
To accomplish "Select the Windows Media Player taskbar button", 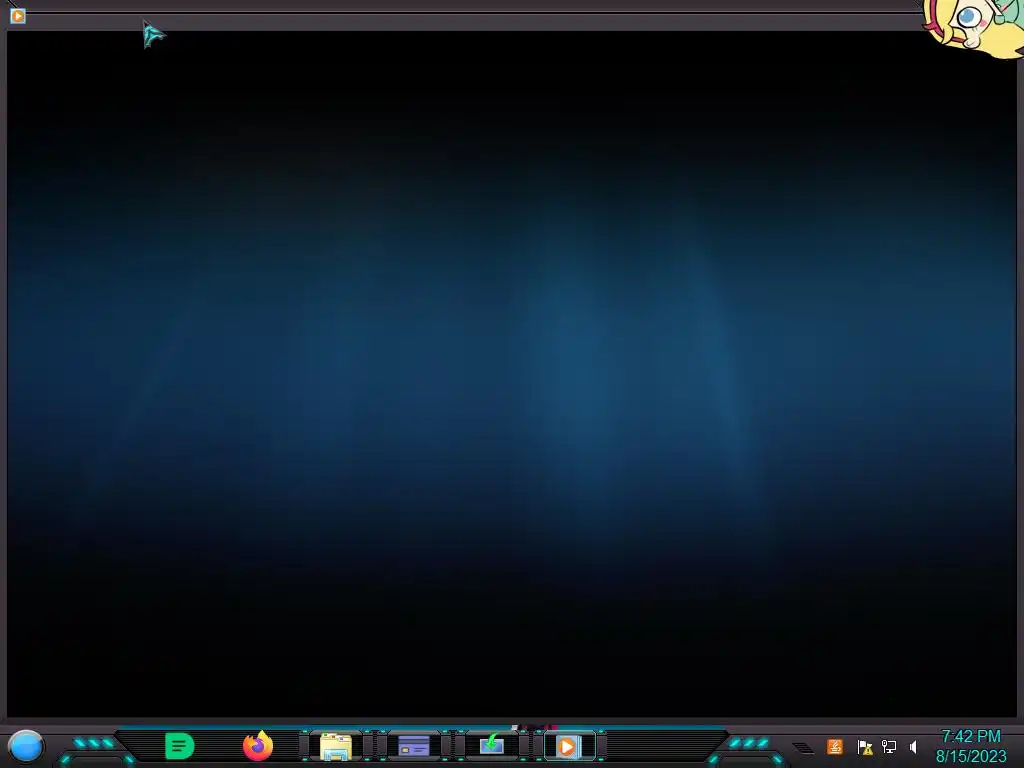I will [x=569, y=746].
